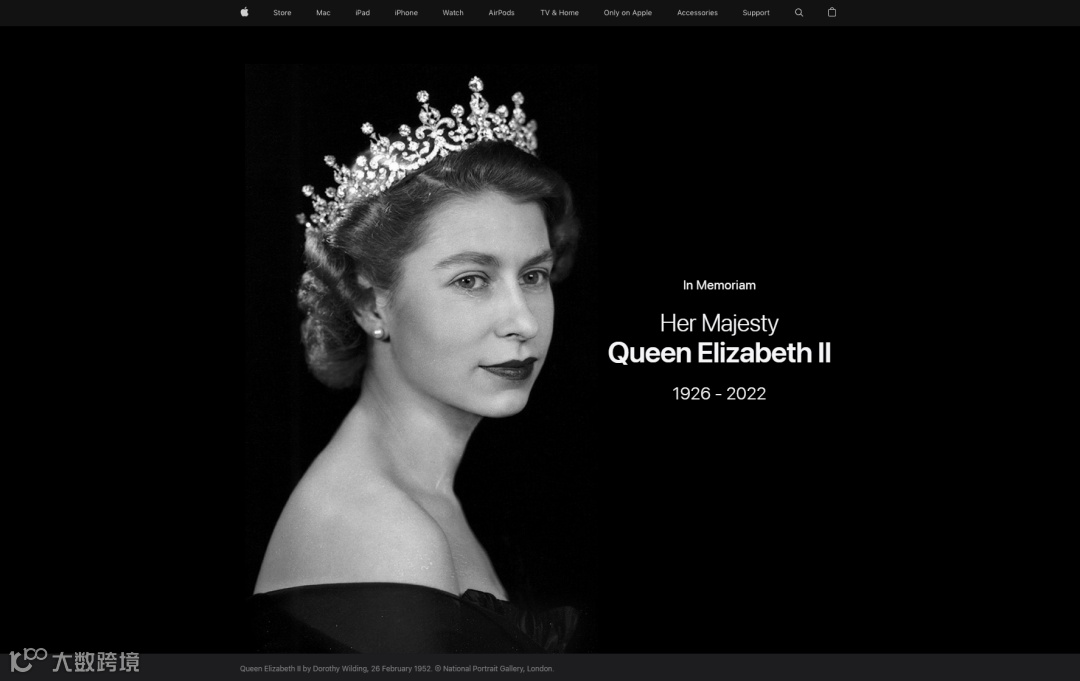Click the 'Queen Elizabeth II' headline
Viewport: 1080px width, 681px height.
(719, 353)
